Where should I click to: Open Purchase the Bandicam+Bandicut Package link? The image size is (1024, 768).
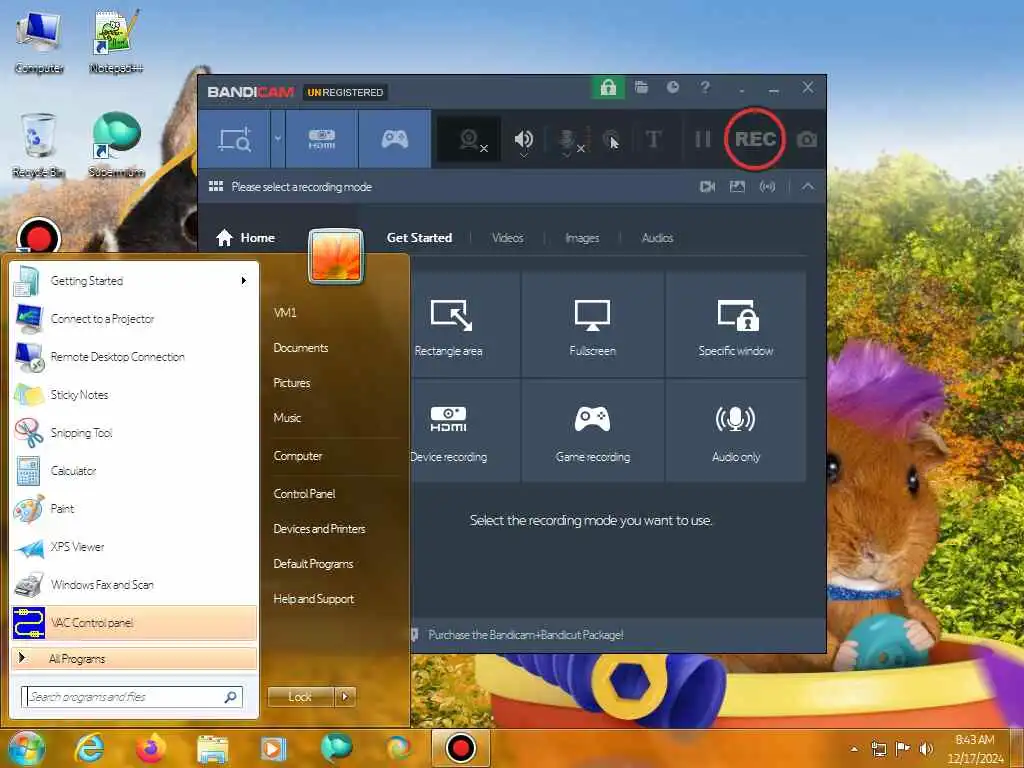tap(526, 635)
